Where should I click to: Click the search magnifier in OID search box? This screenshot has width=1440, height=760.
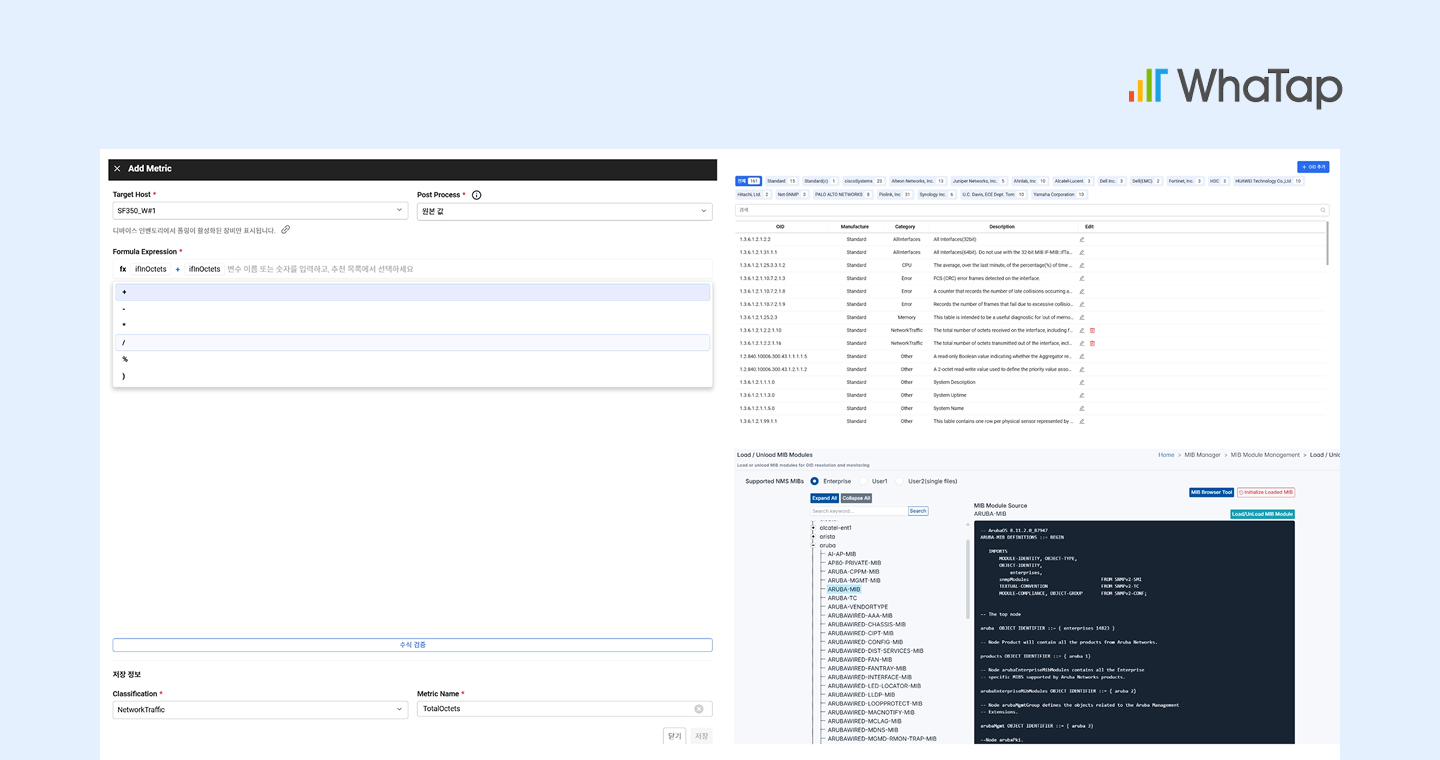coord(1323,210)
